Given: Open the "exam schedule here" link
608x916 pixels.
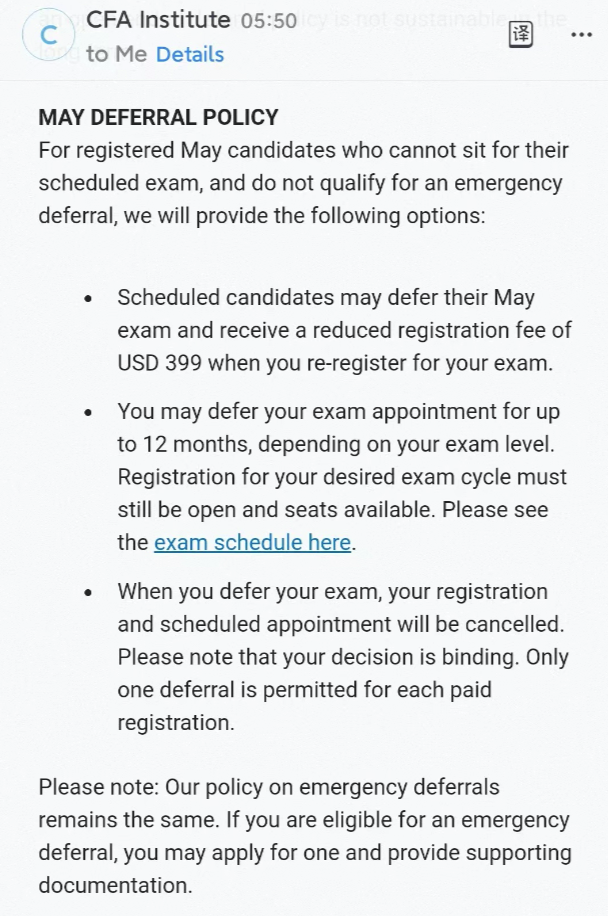Looking at the screenshot, I should tap(252, 543).
